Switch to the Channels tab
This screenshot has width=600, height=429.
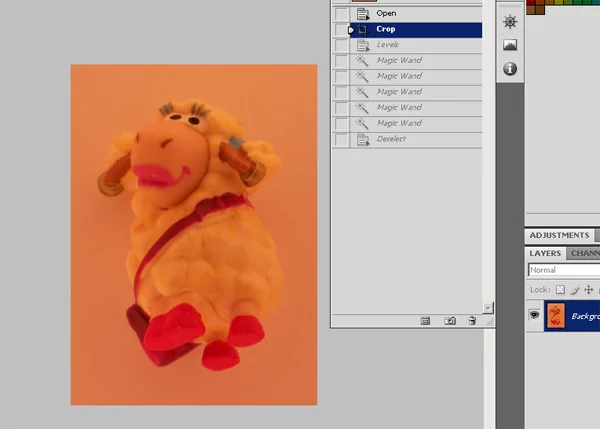585,253
